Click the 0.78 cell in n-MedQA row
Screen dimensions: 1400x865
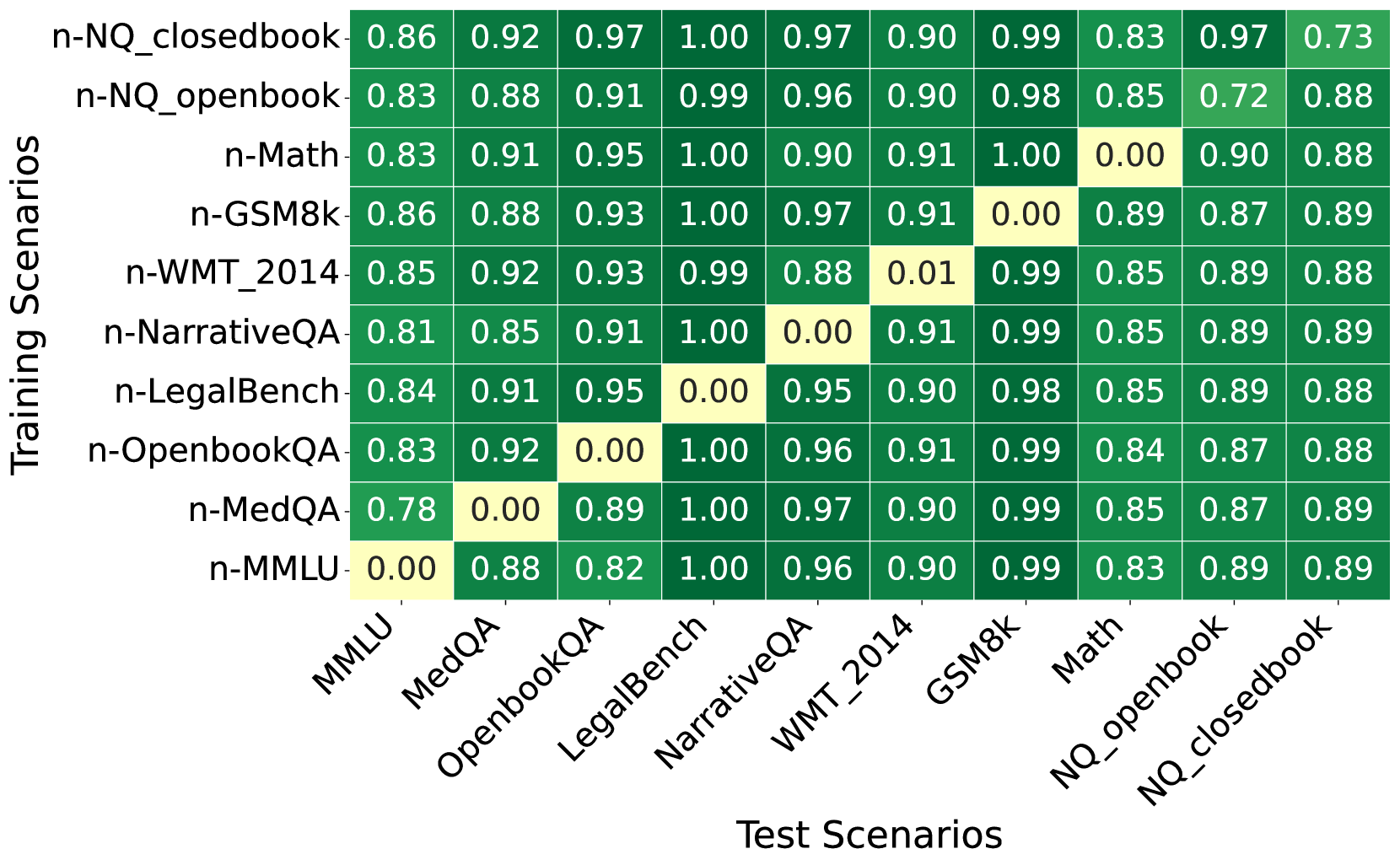(x=402, y=510)
